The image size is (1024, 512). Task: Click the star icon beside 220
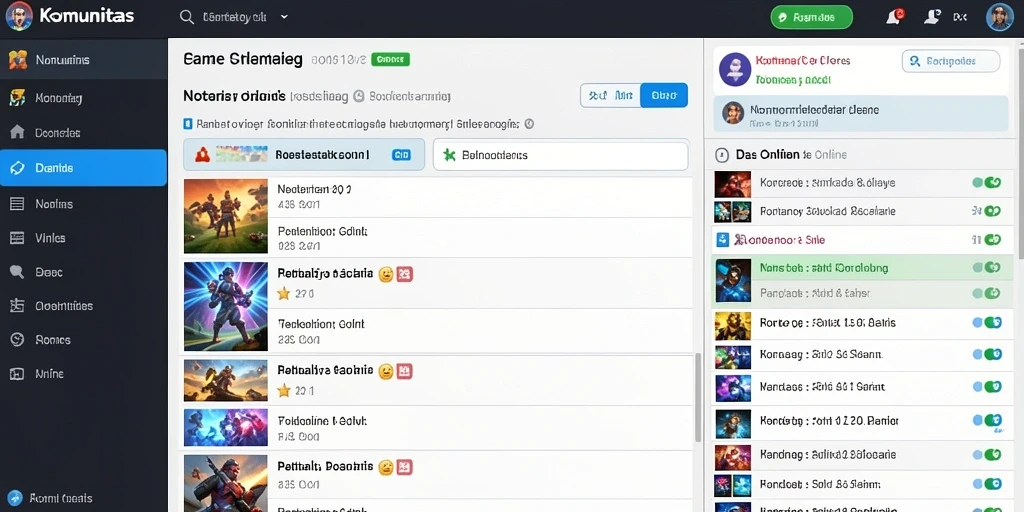pyautogui.click(x=283, y=294)
